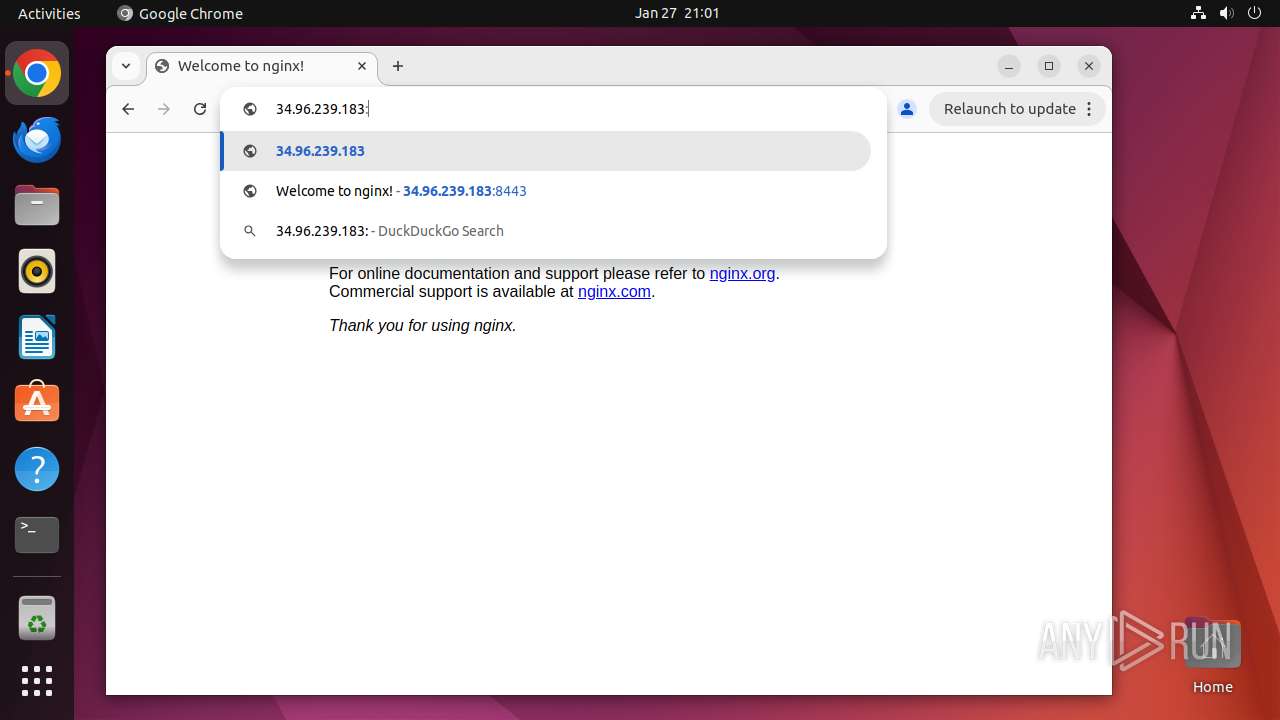Close the Chrome window
The image size is (1280, 720).
pyautogui.click(x=1089, y=66)
